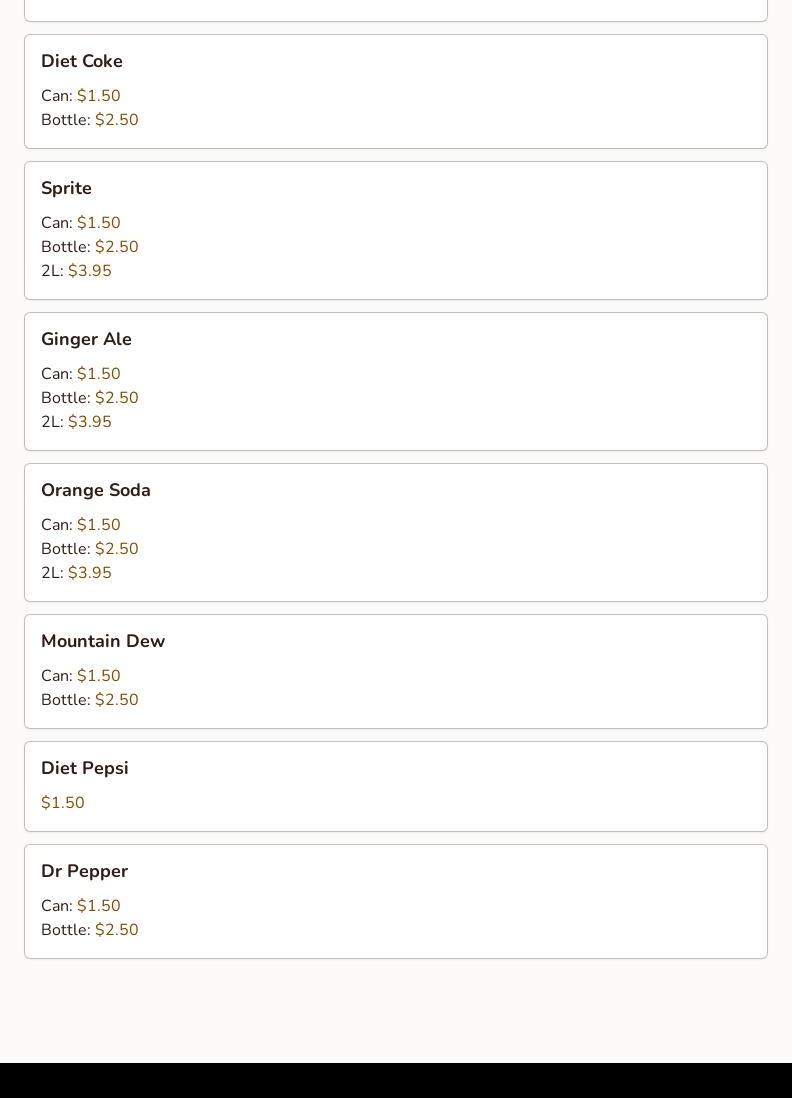Select Ginger Ale bottle price $2.50

pyautogui.click(x=117, y=398)
